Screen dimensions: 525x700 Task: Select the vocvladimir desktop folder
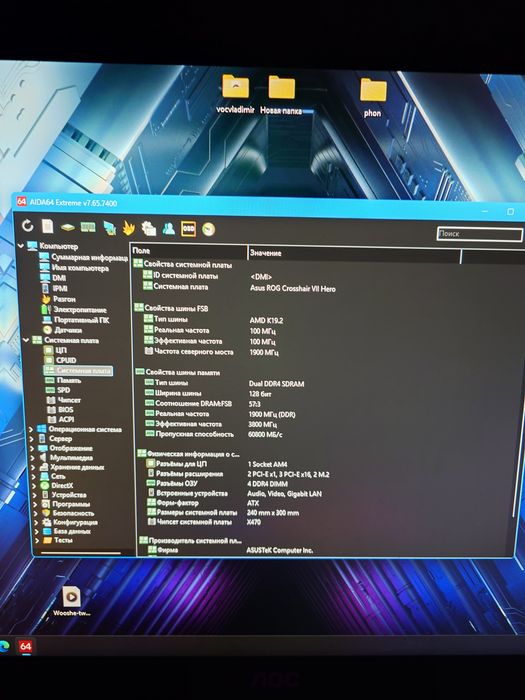point(235,94)
